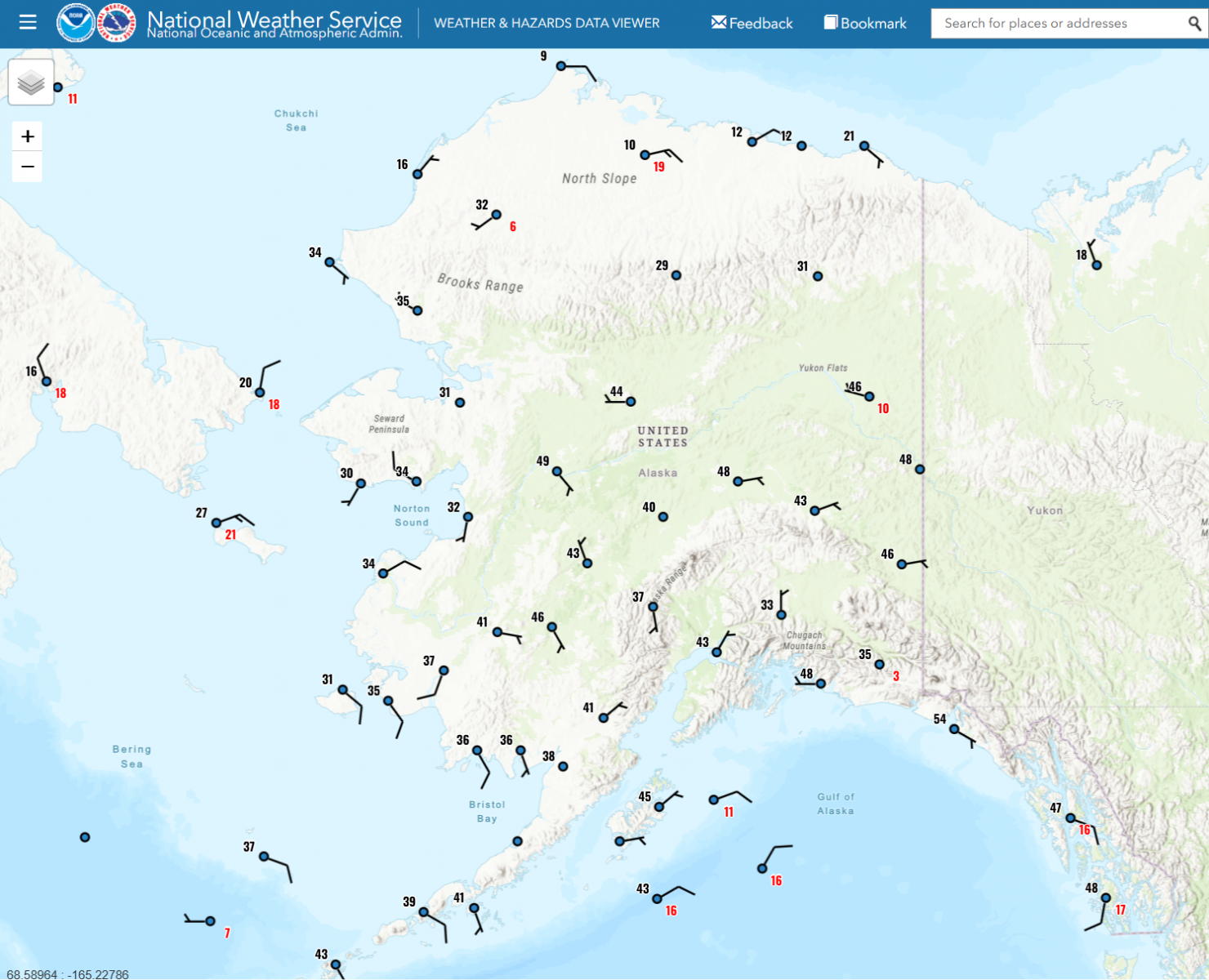Click the Gulf of Alaska map label
This screenshot has width=1209, height=980.
click(x=836, y=804)
